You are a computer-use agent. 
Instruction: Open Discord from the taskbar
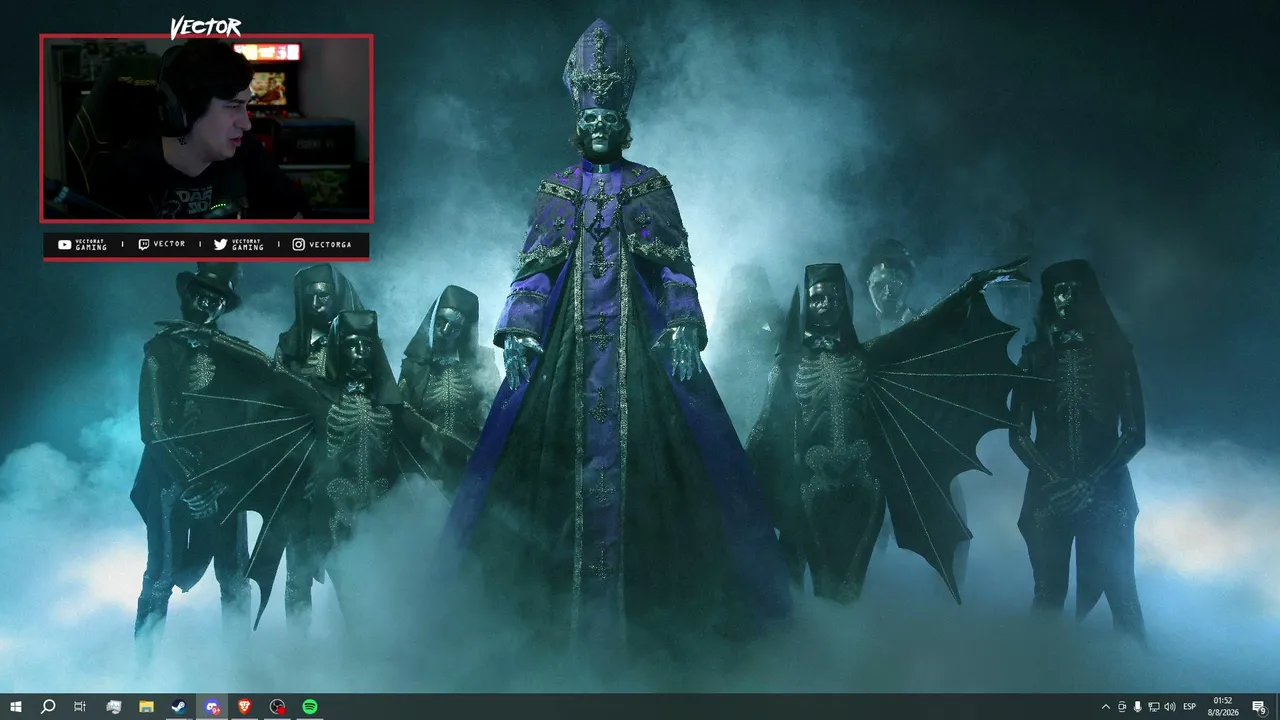(x=212, y=707)
